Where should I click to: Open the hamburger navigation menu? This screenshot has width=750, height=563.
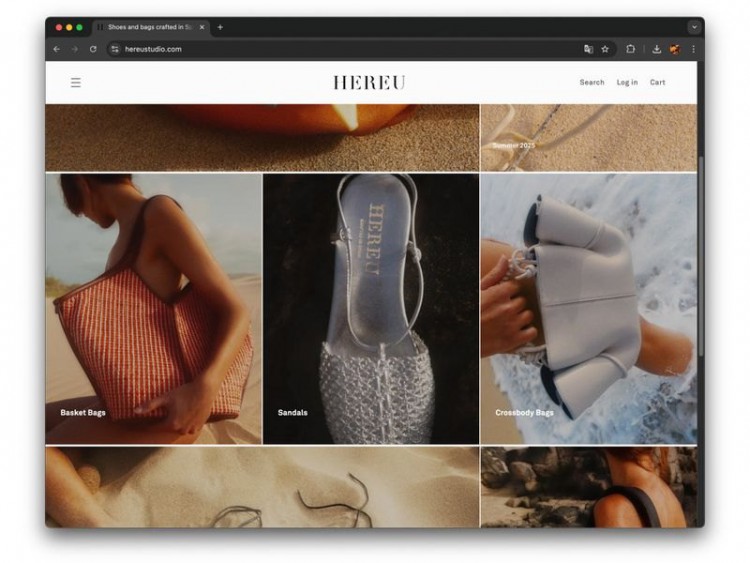[x=75, y=83]
